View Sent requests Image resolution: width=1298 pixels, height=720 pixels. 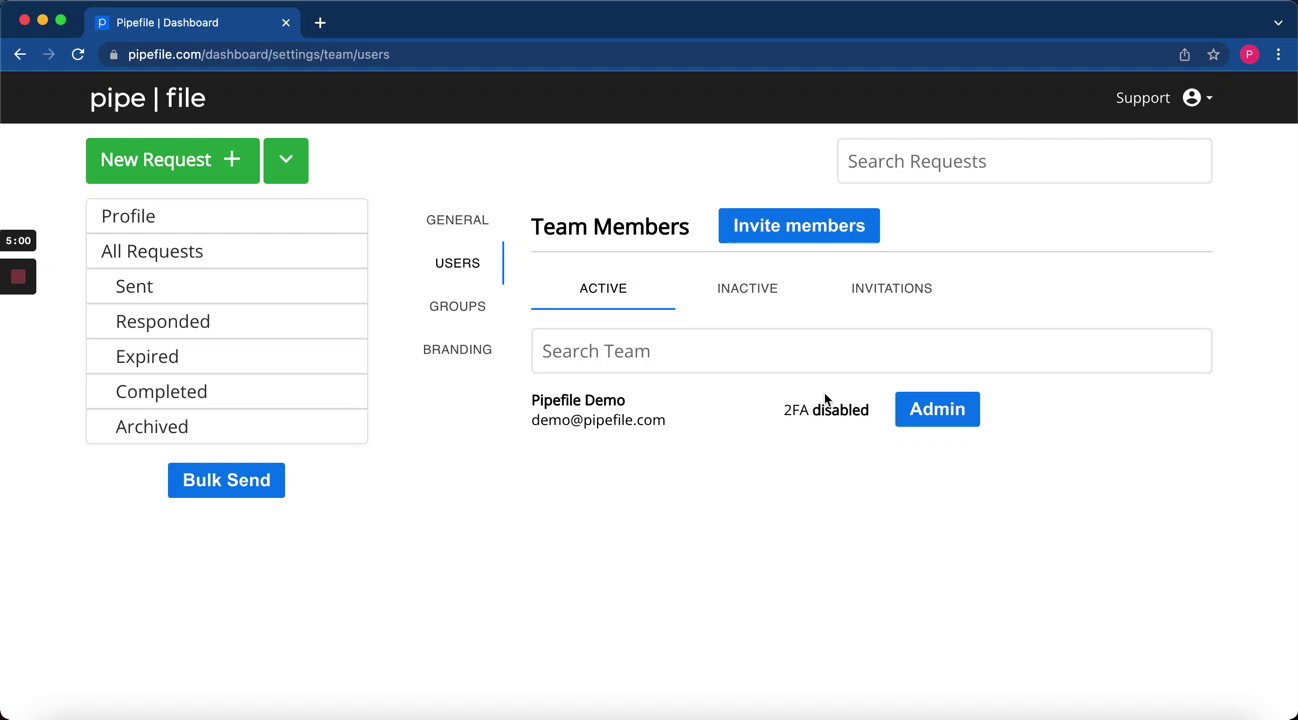pos(227,286)
